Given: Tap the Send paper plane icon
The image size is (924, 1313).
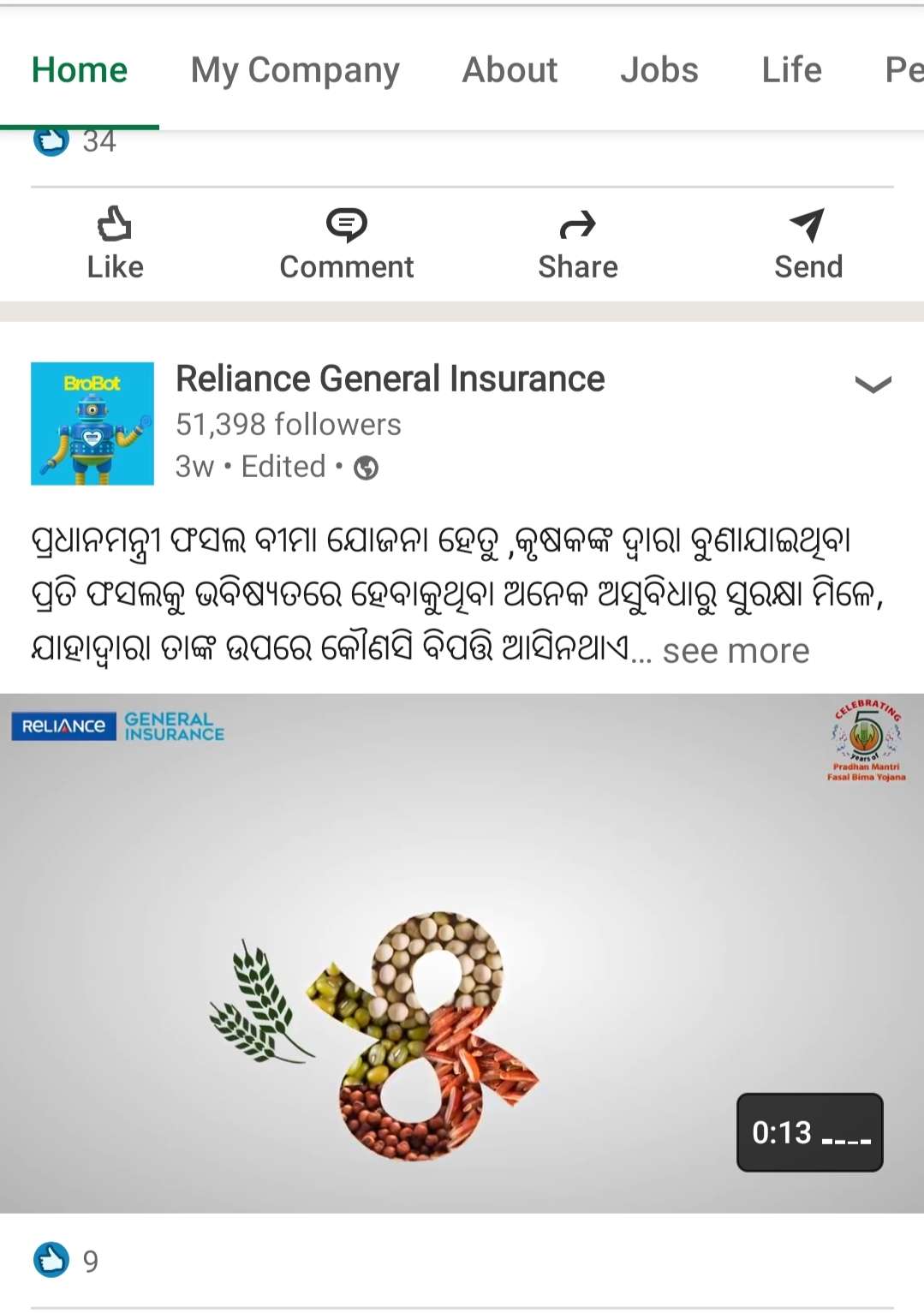Looking at the screenshot, I should [x=808, y=225].
